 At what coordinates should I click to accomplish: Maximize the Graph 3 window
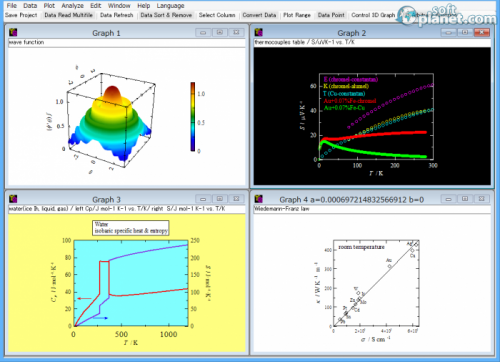click(x=220, y=199)
